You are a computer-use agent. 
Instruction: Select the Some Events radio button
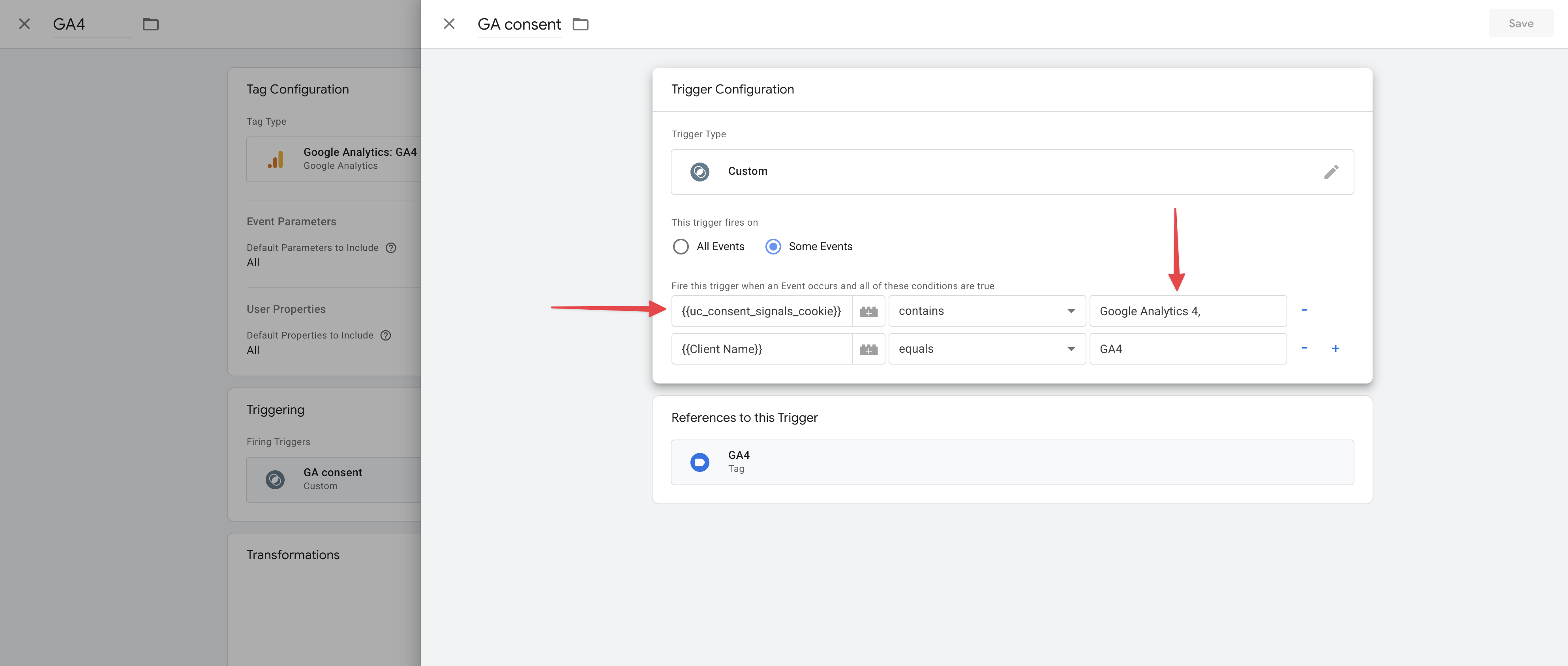click(x=773, y=246)
